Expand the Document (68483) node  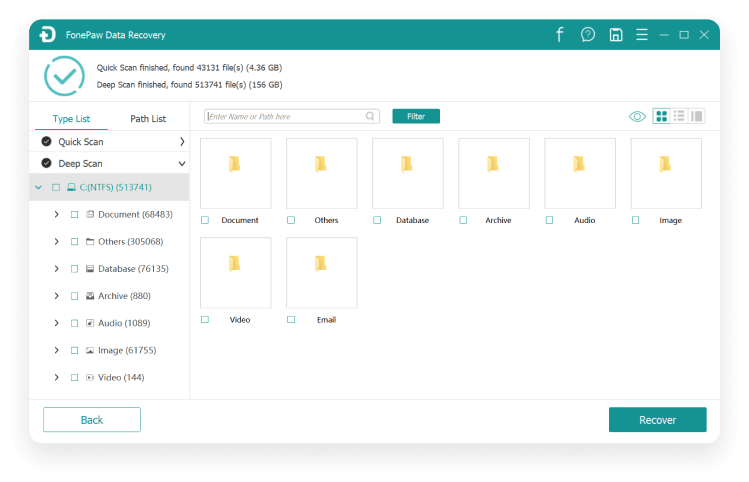[56, 214]
